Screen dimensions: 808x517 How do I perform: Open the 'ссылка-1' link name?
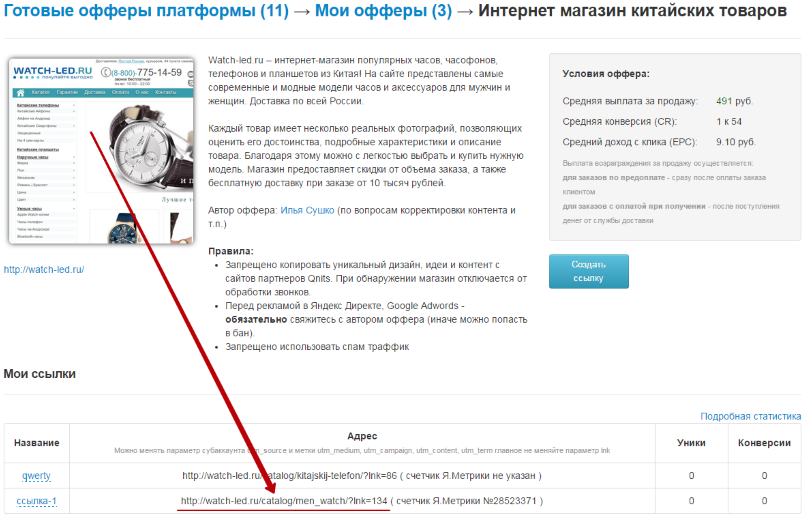tap(37, 501)
